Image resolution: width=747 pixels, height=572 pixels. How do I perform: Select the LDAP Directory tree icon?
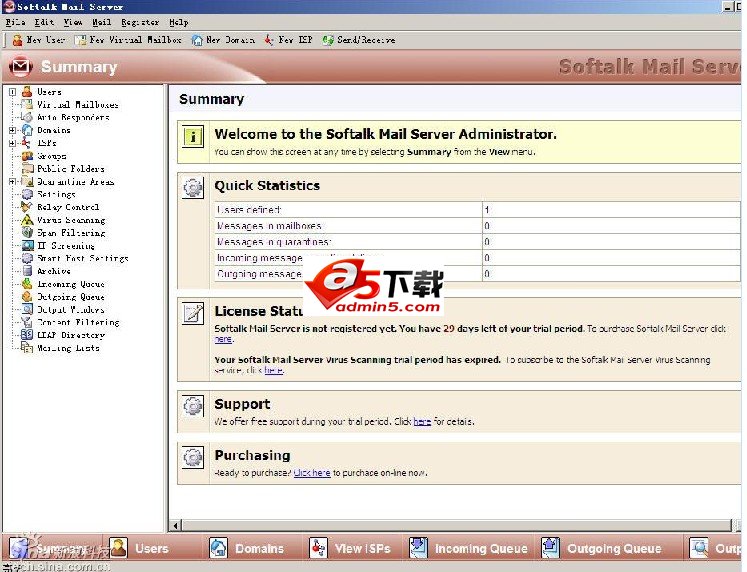click(27, 335)
